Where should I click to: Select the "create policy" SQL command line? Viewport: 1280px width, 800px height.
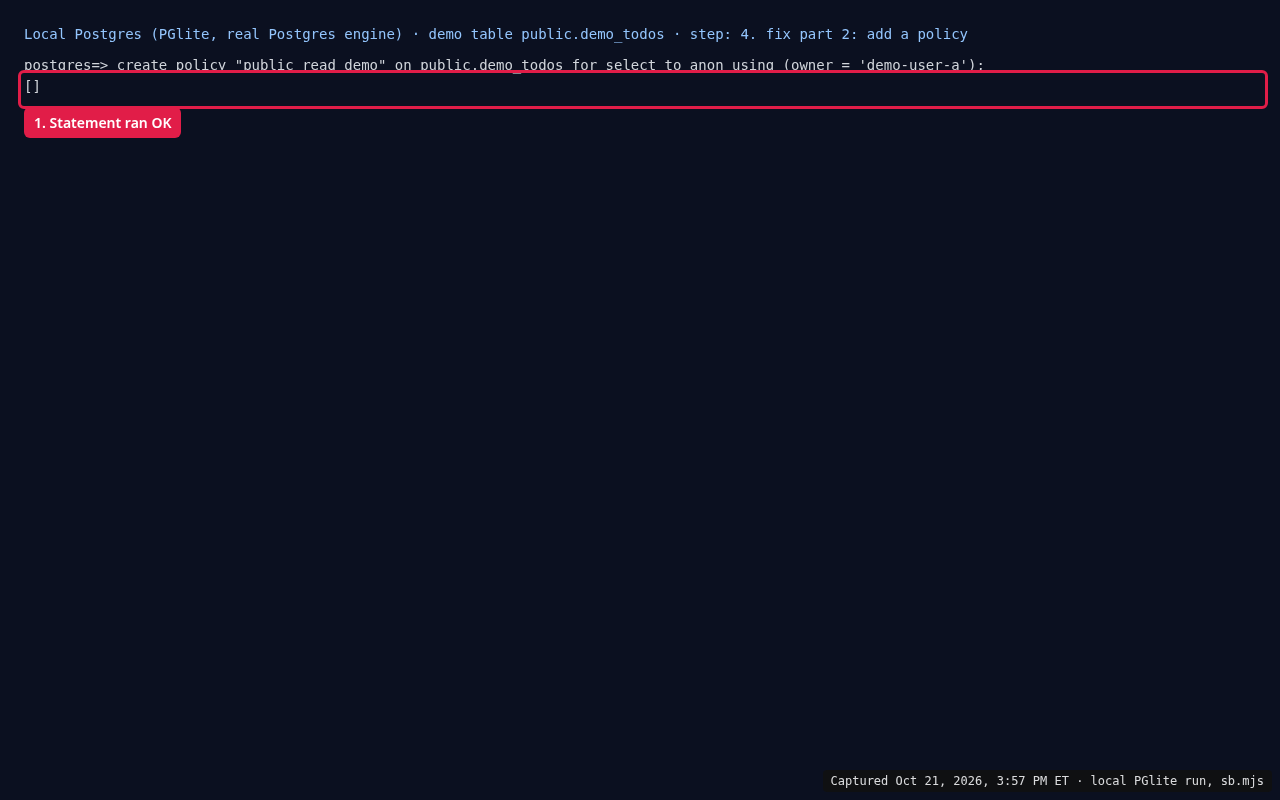coord(504,65)
